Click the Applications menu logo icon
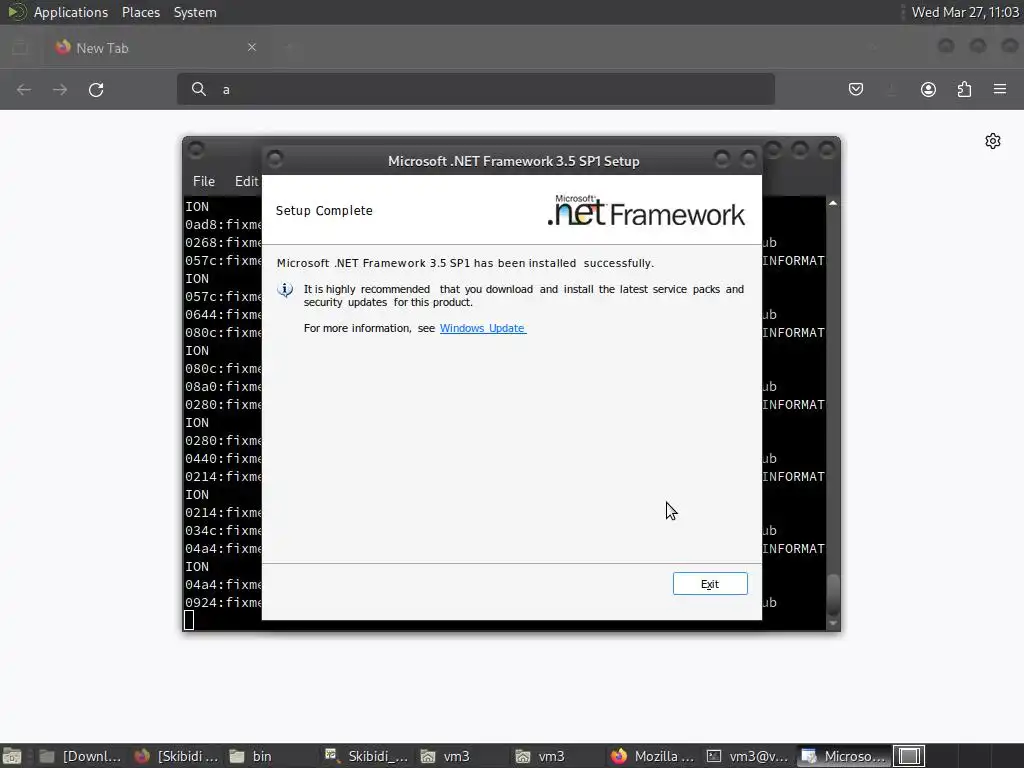The width and height of the screenshot is (1024, 768). [16, 12]
